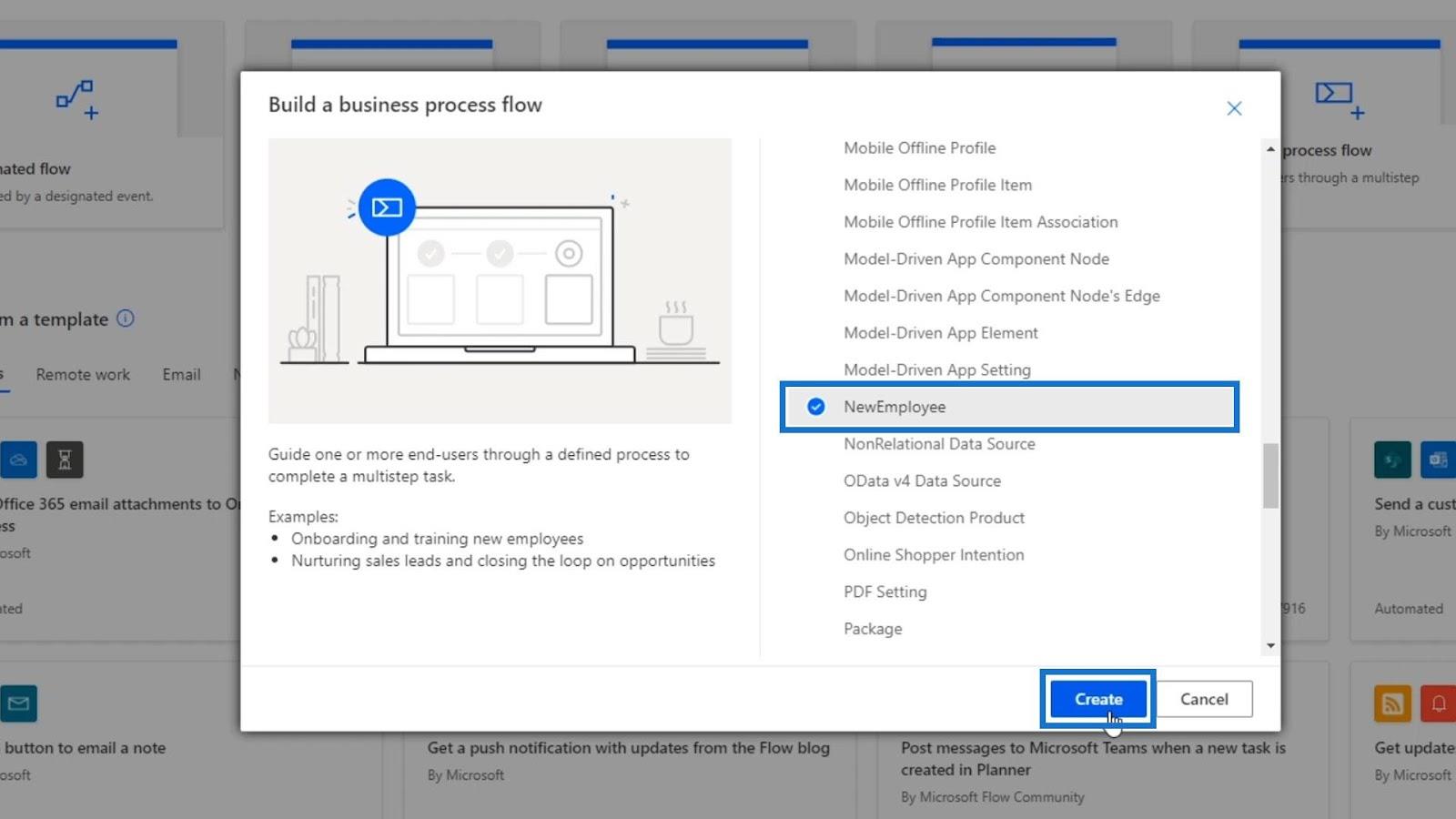Click the dialog illustration image
Image resolution: width=1456 pixels, height=819 pixels.
(x=500, y=280)
